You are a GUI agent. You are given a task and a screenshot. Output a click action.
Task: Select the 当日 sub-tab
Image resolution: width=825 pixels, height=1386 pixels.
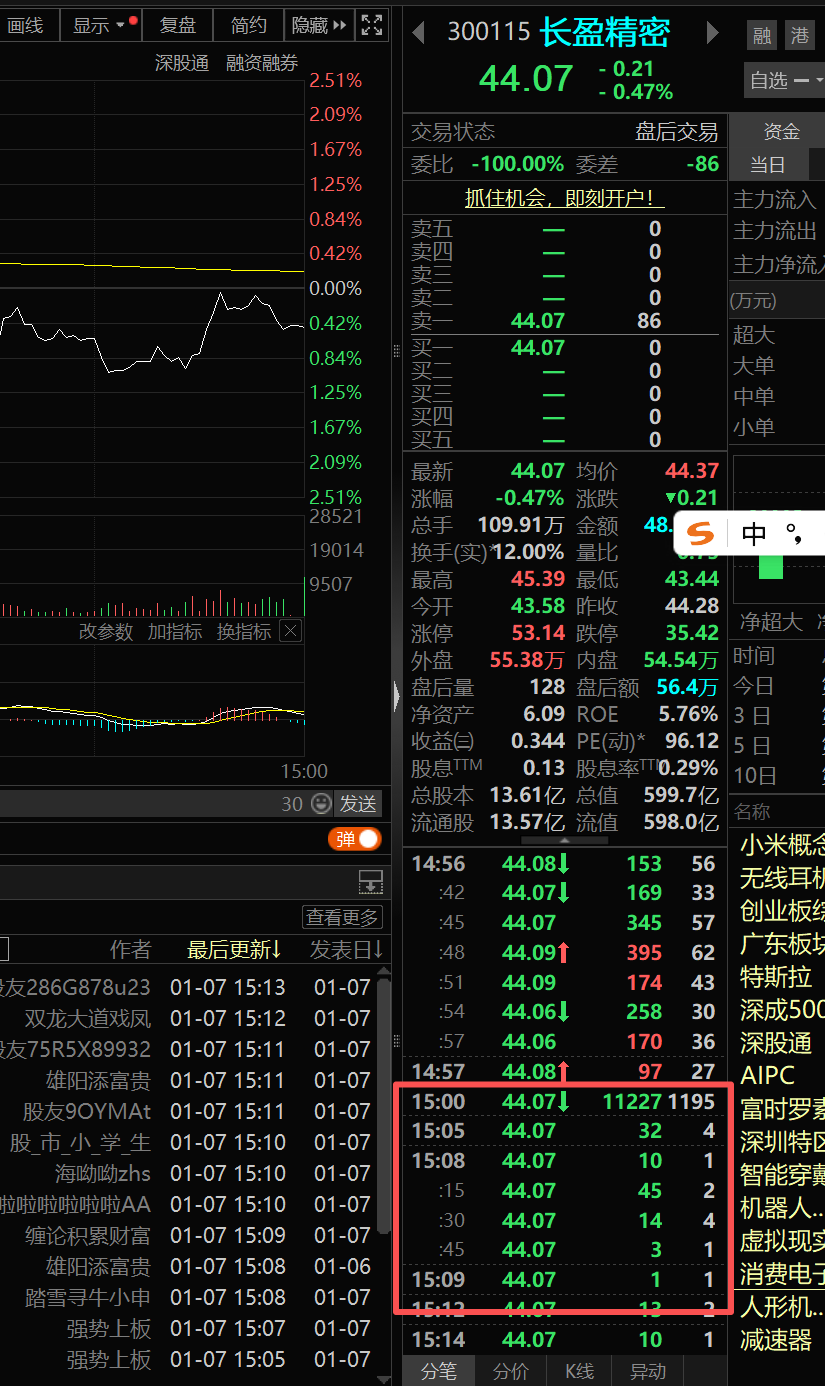click(768, 165)
